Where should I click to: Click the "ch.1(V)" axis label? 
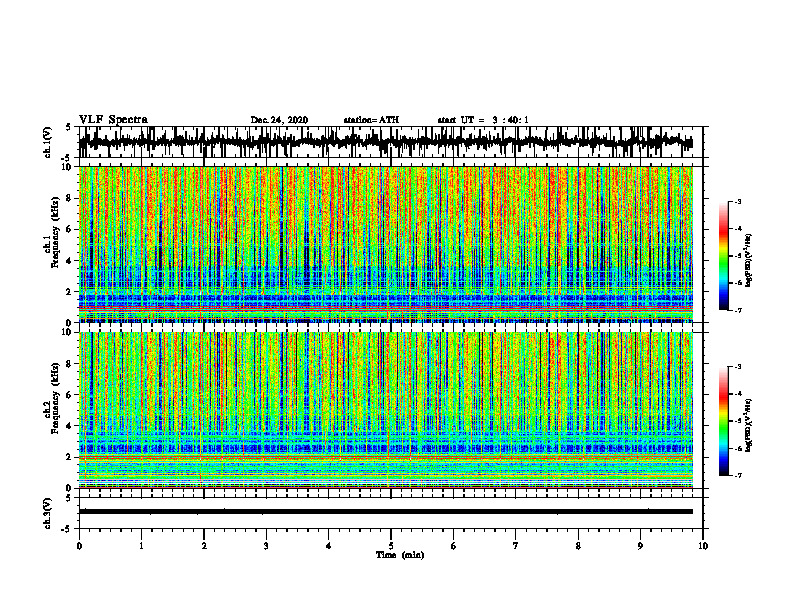[x=48, y=142]
